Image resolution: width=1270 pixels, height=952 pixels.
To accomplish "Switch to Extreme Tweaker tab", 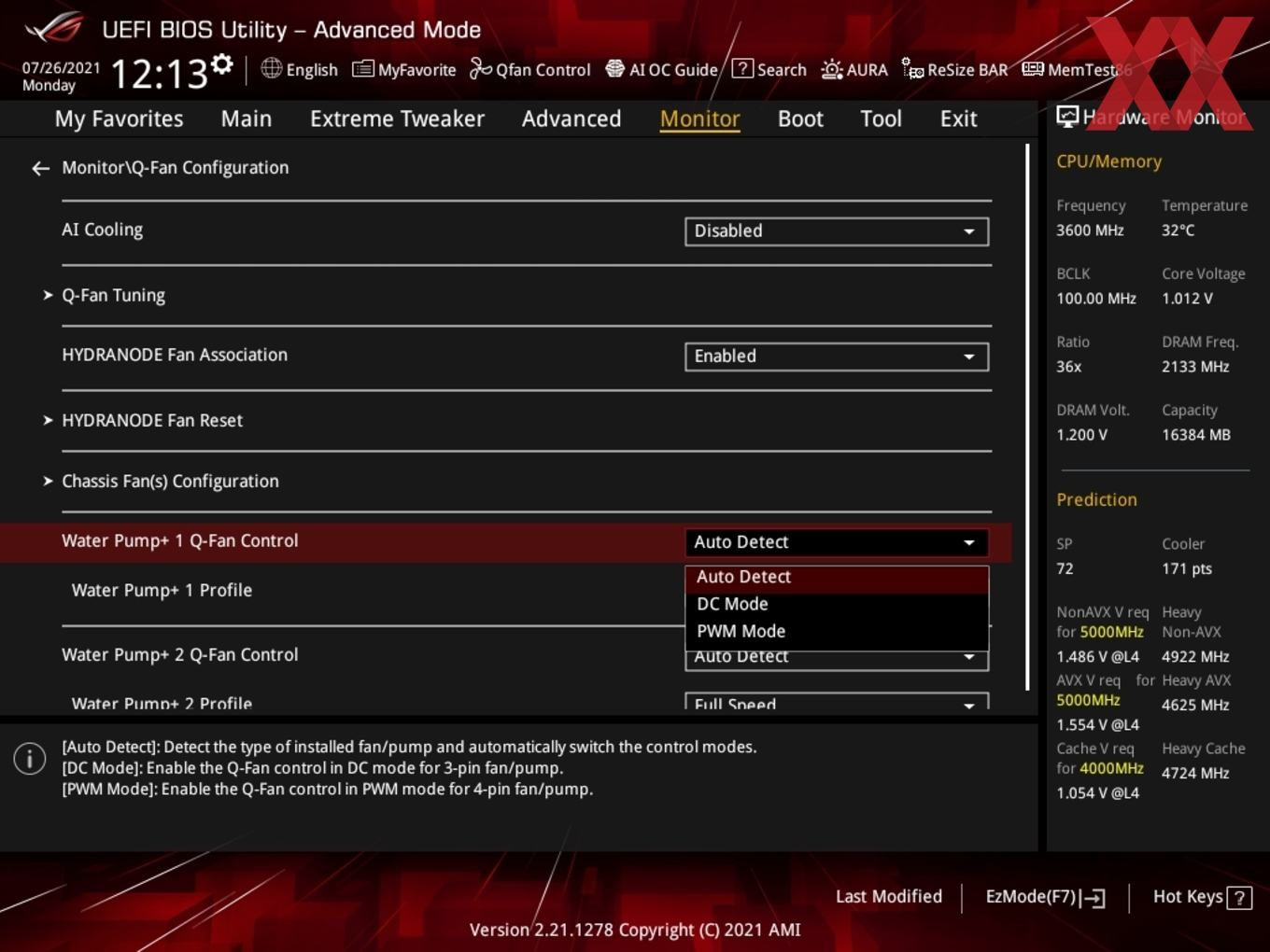I will pos(397,119).
